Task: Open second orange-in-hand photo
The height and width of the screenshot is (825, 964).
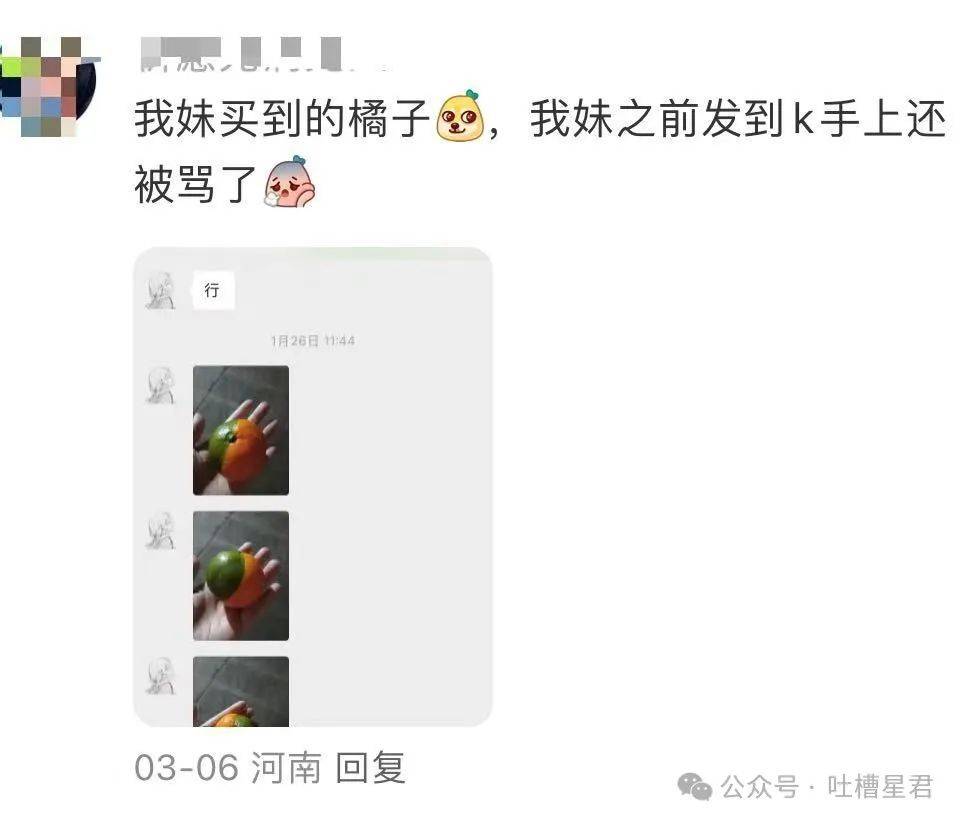Action: click(241, 575)
